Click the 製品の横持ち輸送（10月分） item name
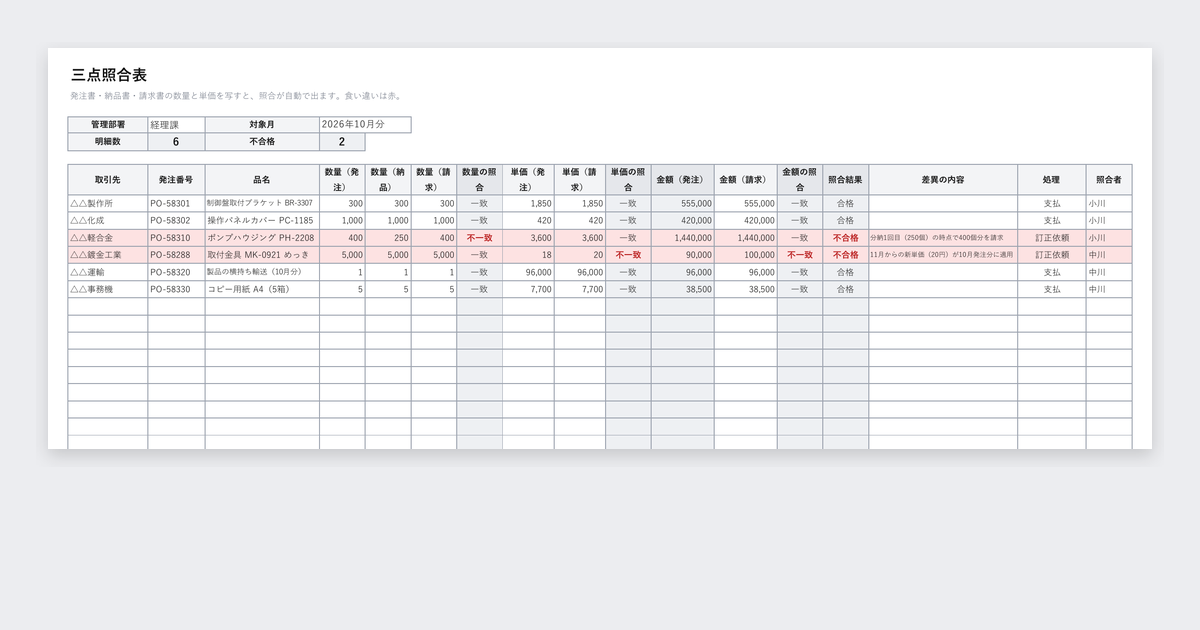This screenshot has height=630, width=1200. pos(262,272)
